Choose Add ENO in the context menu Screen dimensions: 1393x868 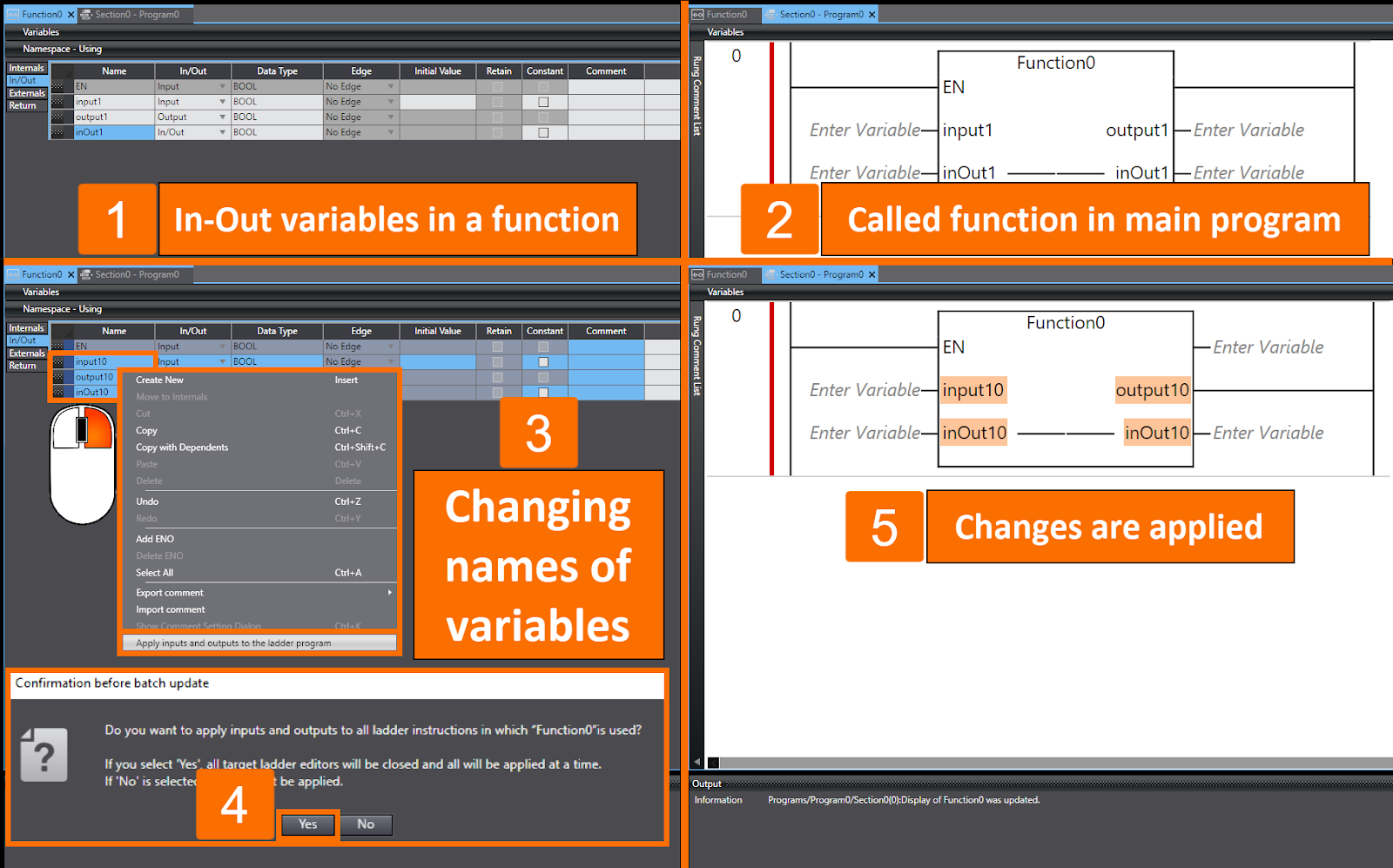(154, 538)
